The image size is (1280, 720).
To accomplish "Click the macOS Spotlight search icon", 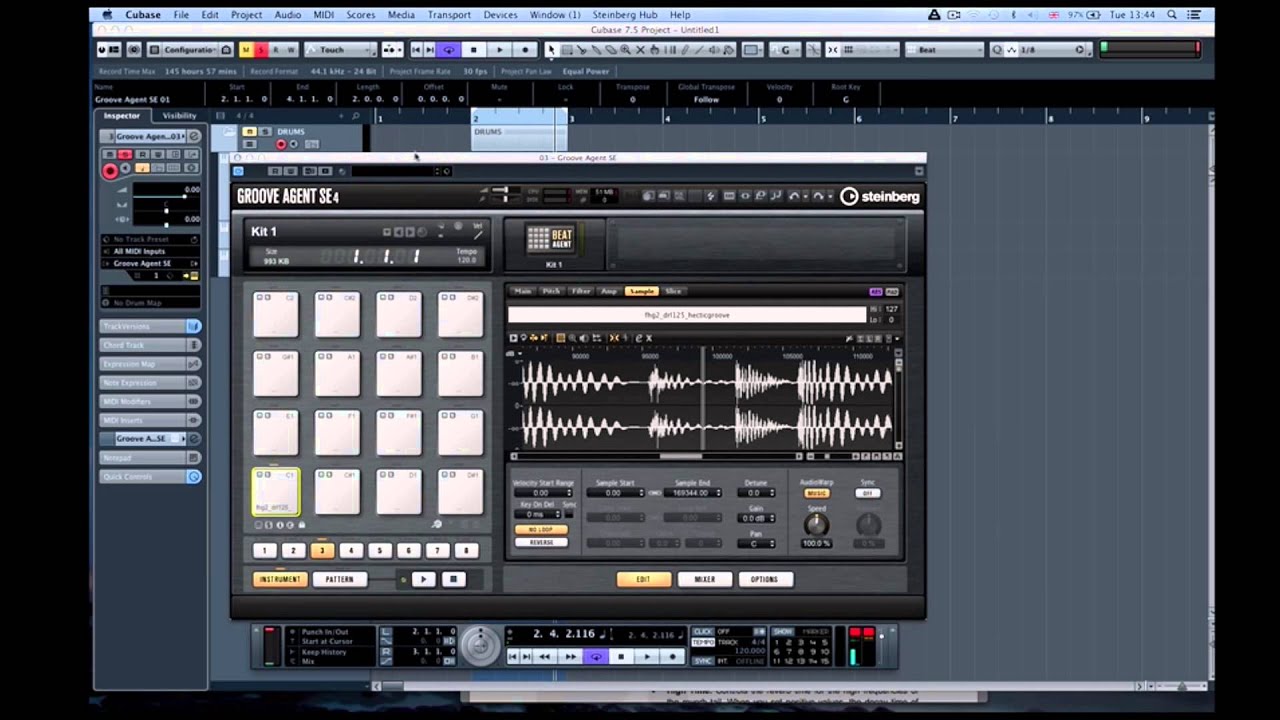I will 1171,15.
